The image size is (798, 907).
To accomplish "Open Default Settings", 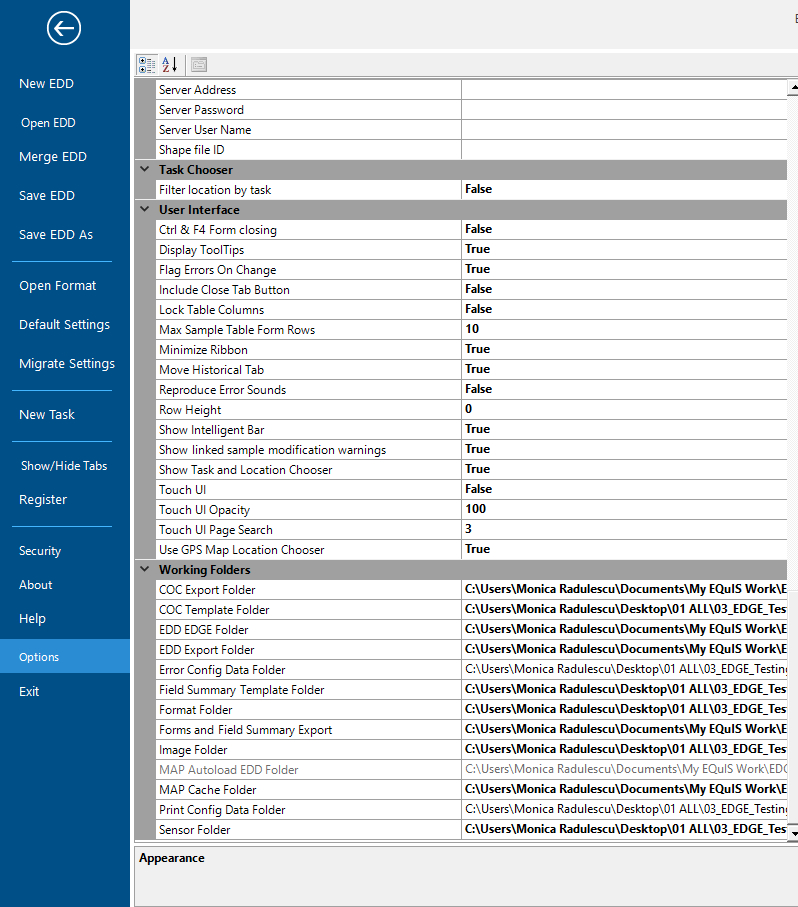I will click(x=64, y=325).
